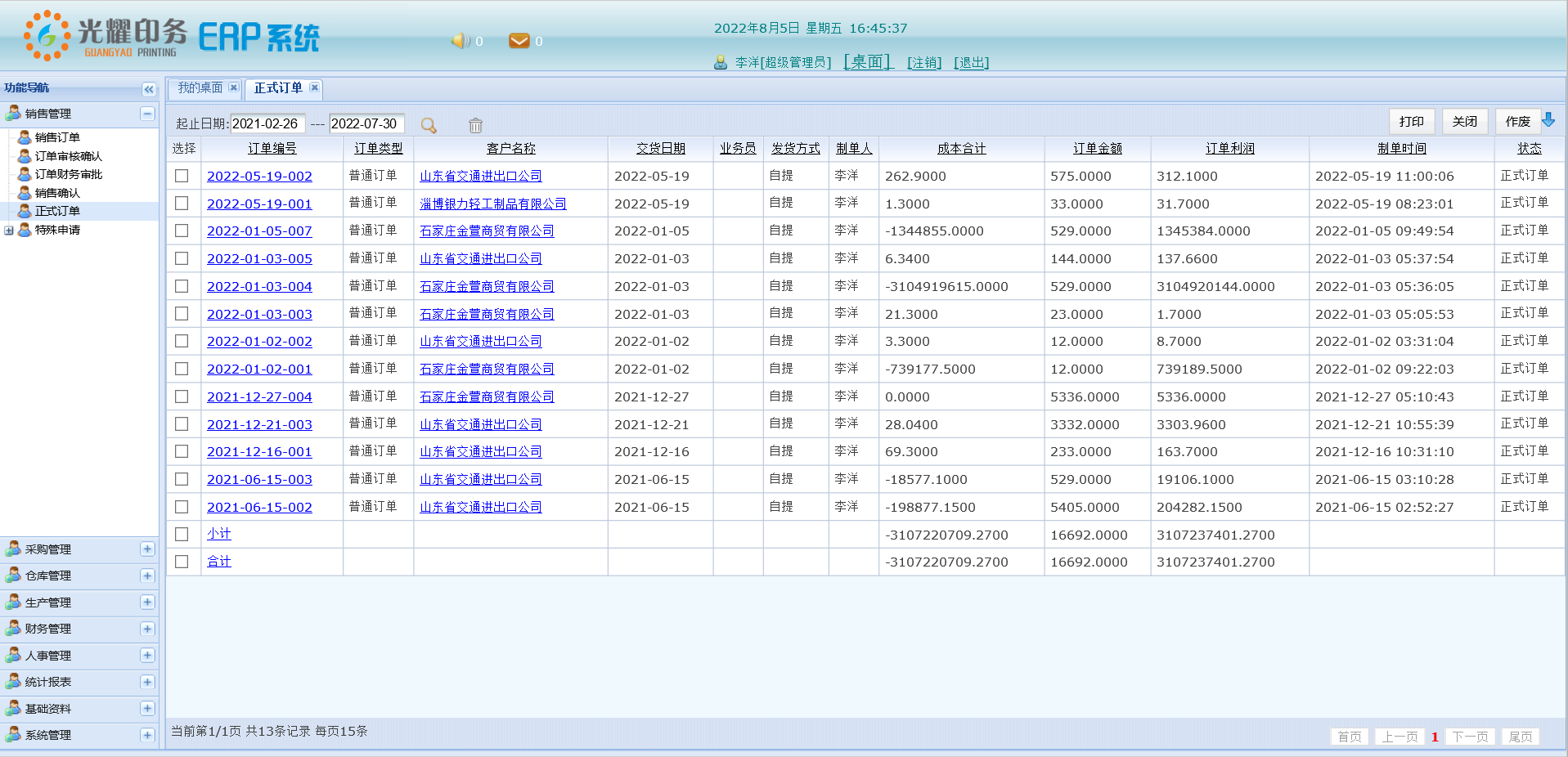Click the 系统管理 section icon
Screen dimensions: 1568x757
point(13,734)
